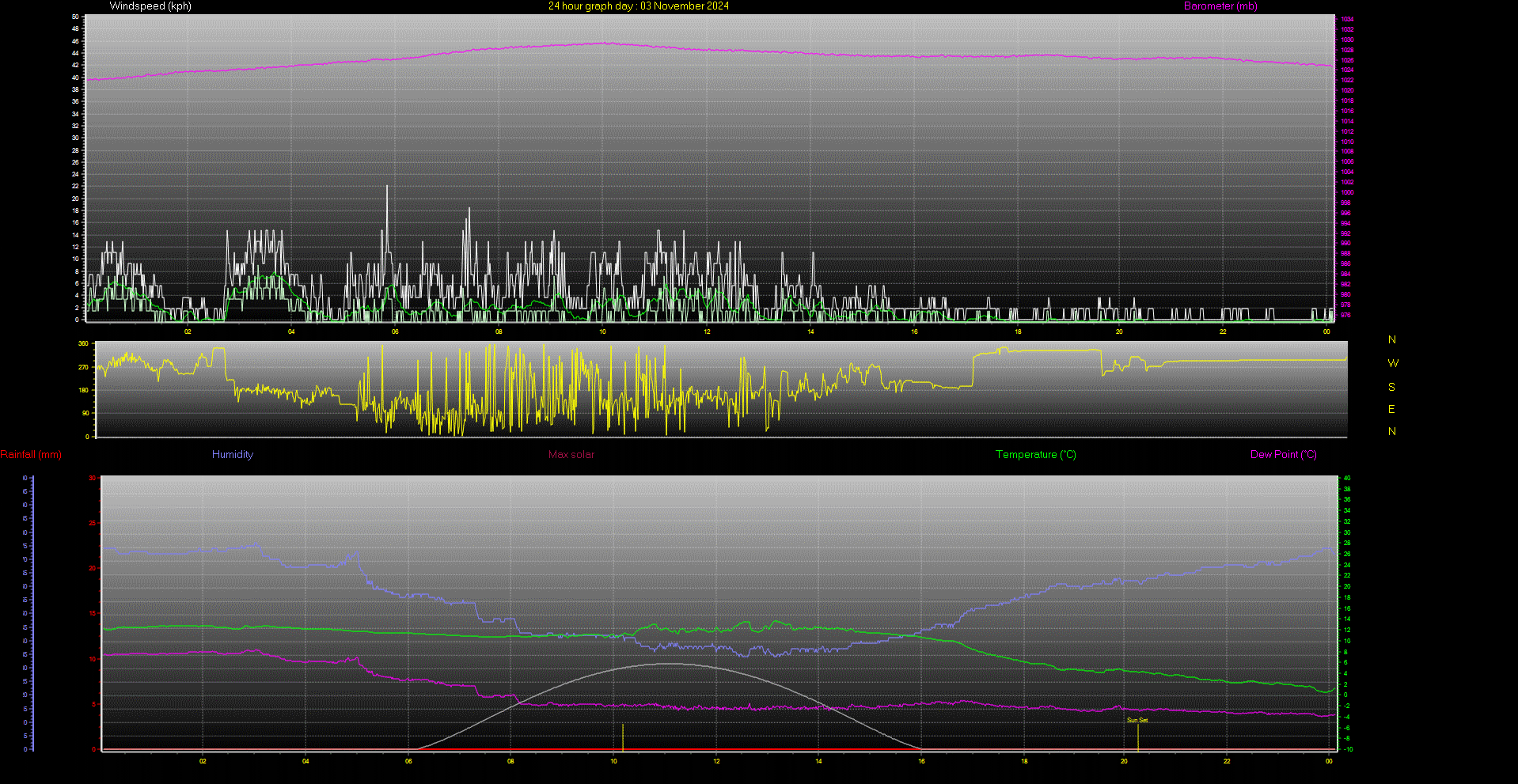Click hour "06" on the windspeed graph axis

[395, 331]
